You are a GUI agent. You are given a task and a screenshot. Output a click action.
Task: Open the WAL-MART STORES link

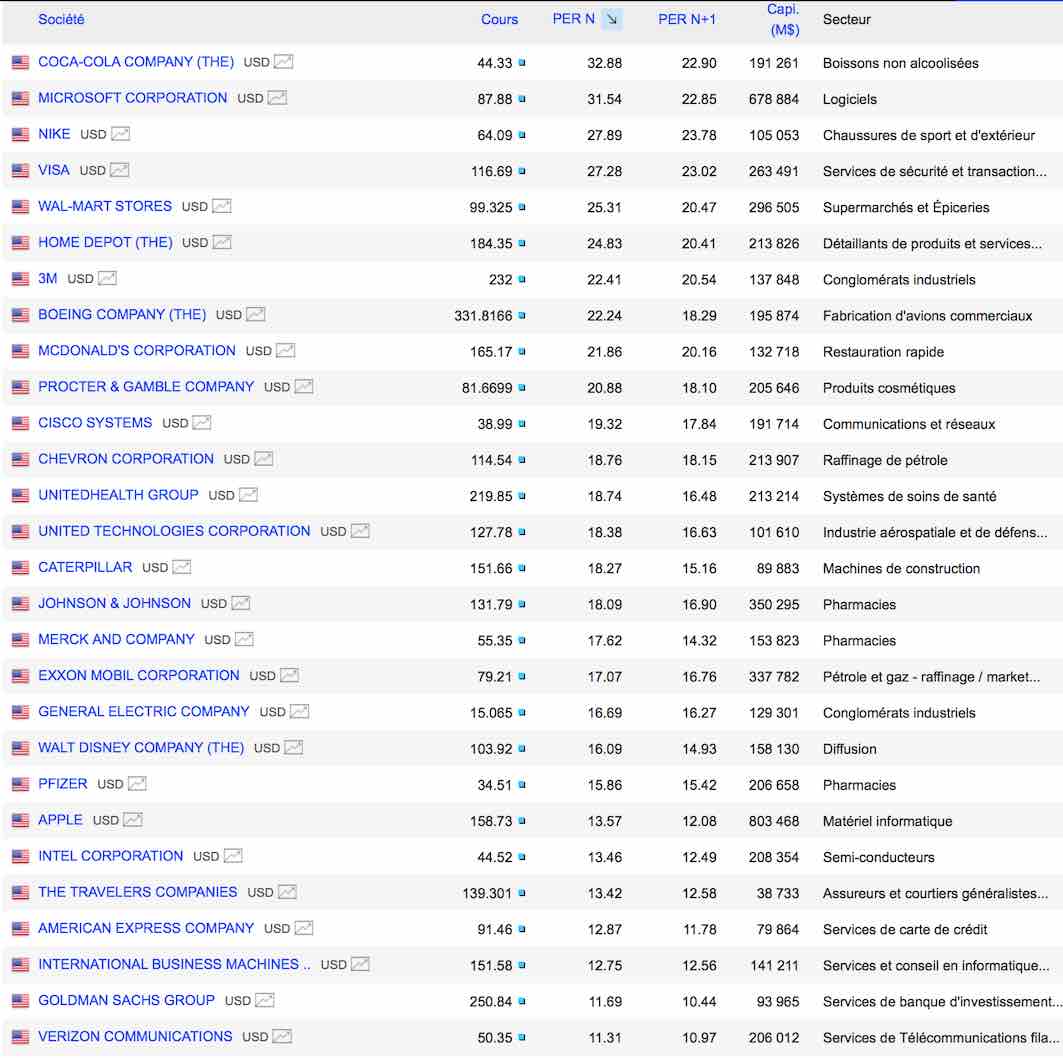coord(105,205)
